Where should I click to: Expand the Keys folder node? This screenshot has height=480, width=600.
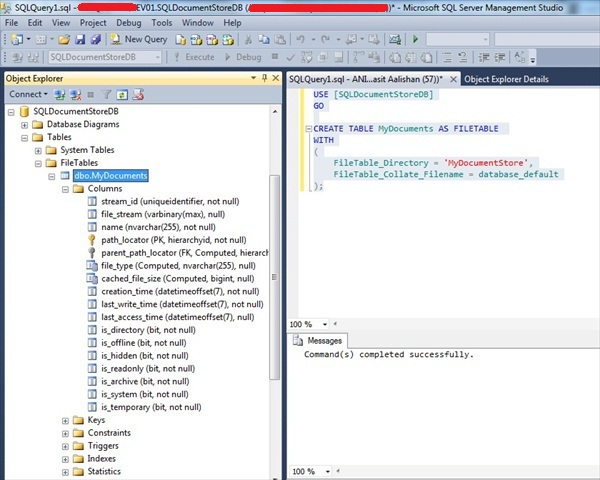pos(66,420)
